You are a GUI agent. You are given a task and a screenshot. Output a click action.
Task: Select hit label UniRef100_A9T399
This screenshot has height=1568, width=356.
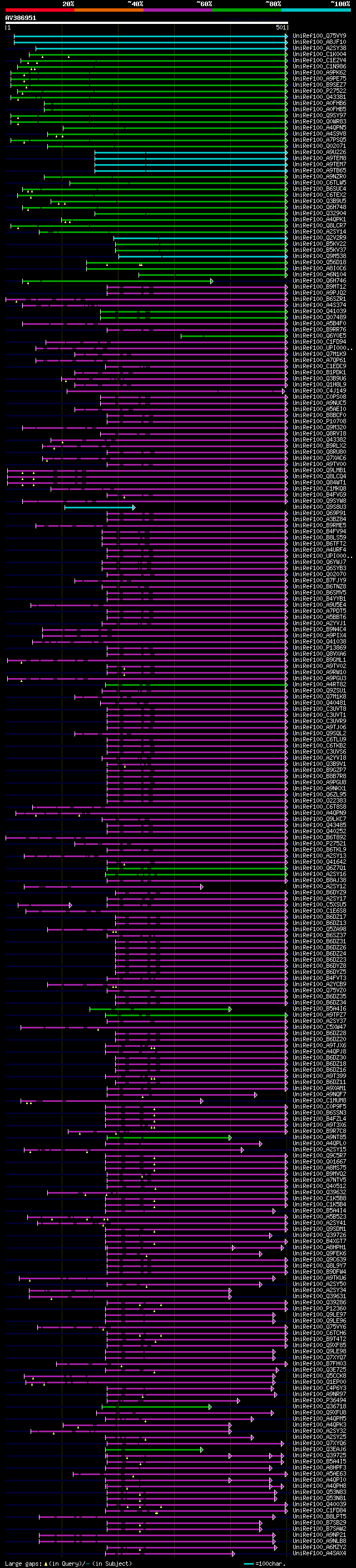coord(319,1076)
